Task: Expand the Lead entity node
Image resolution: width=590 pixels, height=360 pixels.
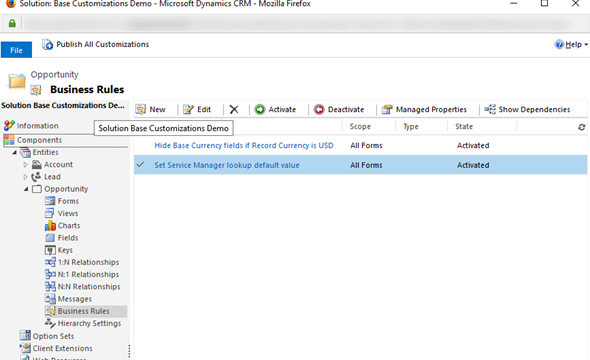Action: click(25, 176)
